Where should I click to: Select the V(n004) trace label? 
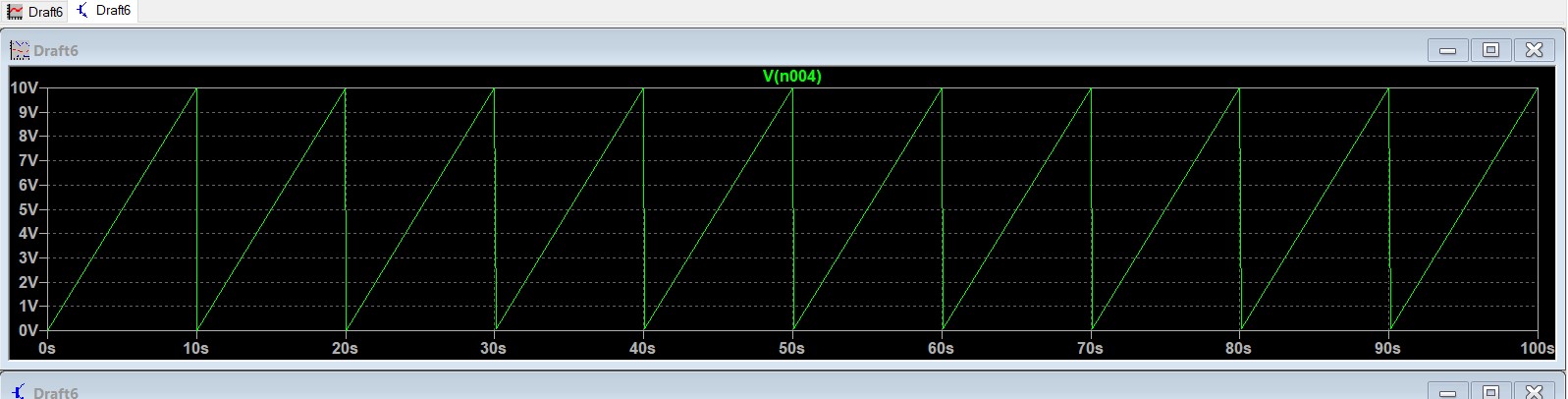[x=791, y=76]
